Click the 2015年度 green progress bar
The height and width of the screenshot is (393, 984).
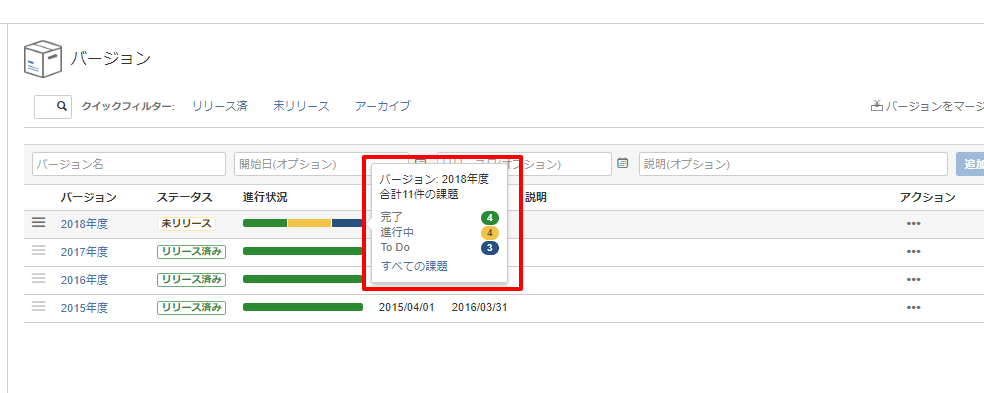click(303, 307)
